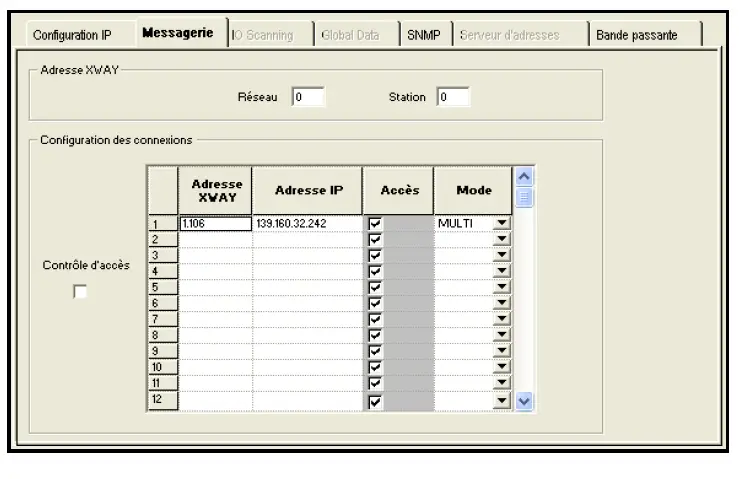Open the Mode dropdown in row 4

(x=502, y=271)
